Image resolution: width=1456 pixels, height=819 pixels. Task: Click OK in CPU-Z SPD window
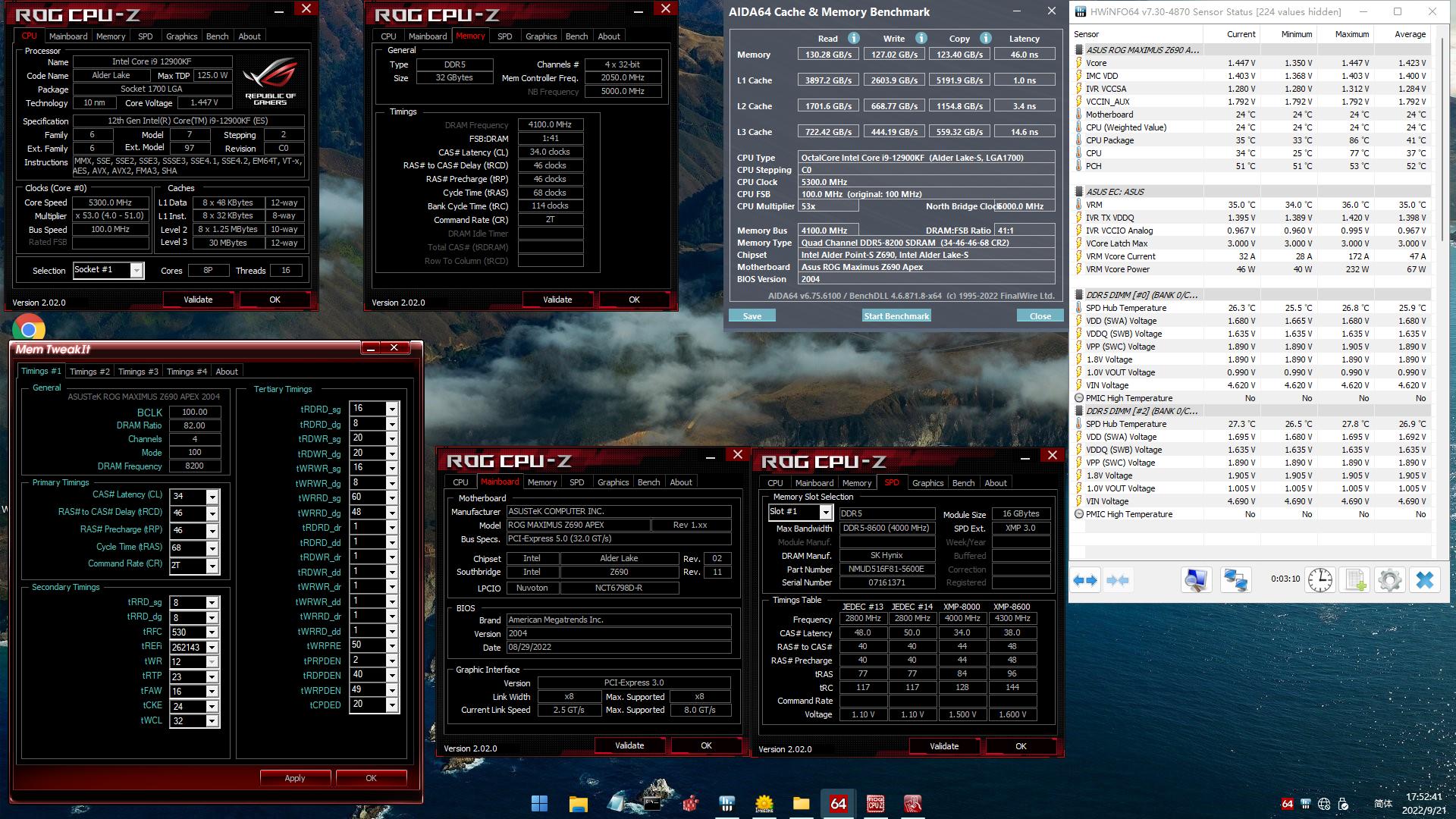[x=1021, y=746]
